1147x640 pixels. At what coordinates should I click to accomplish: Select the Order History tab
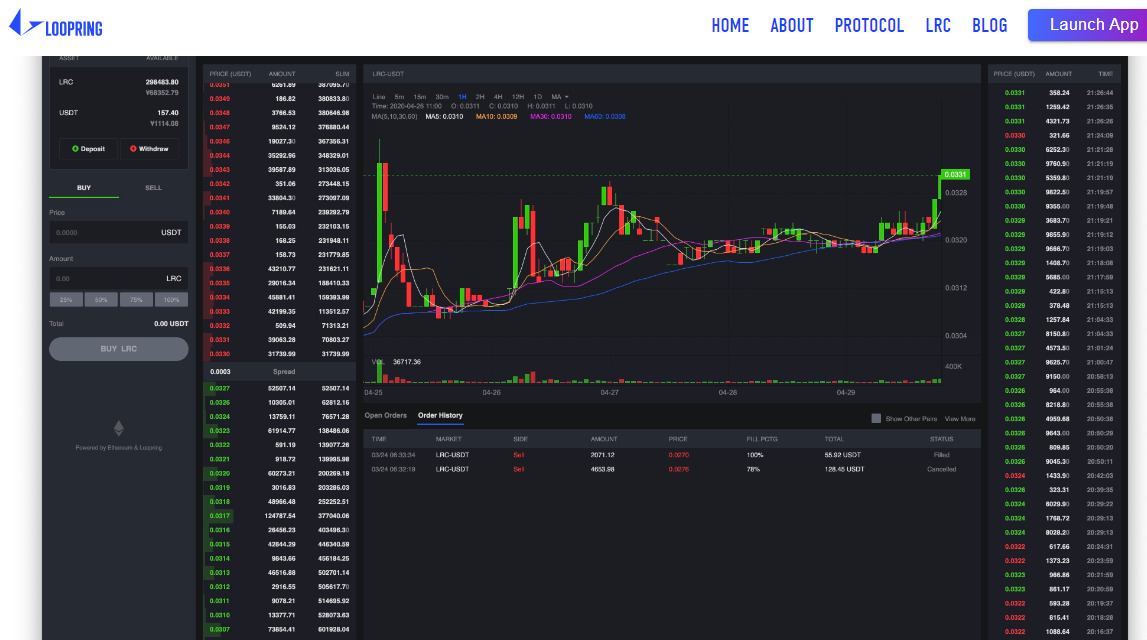[x=440, y=415]
